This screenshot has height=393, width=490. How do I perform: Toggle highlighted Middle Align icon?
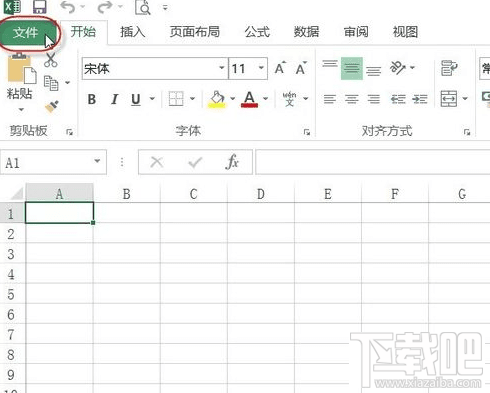pos(352,68)
